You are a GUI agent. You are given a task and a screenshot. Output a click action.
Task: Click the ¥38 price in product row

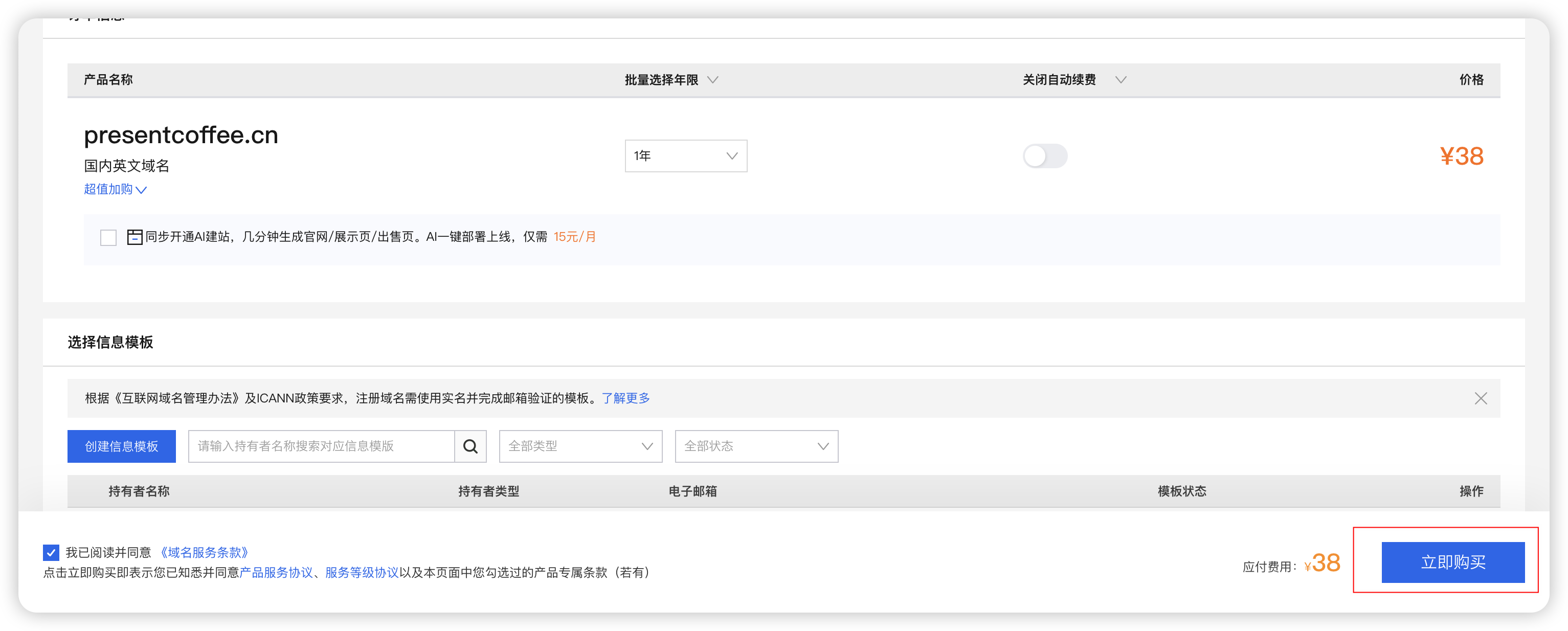(x=1462, y=156)
